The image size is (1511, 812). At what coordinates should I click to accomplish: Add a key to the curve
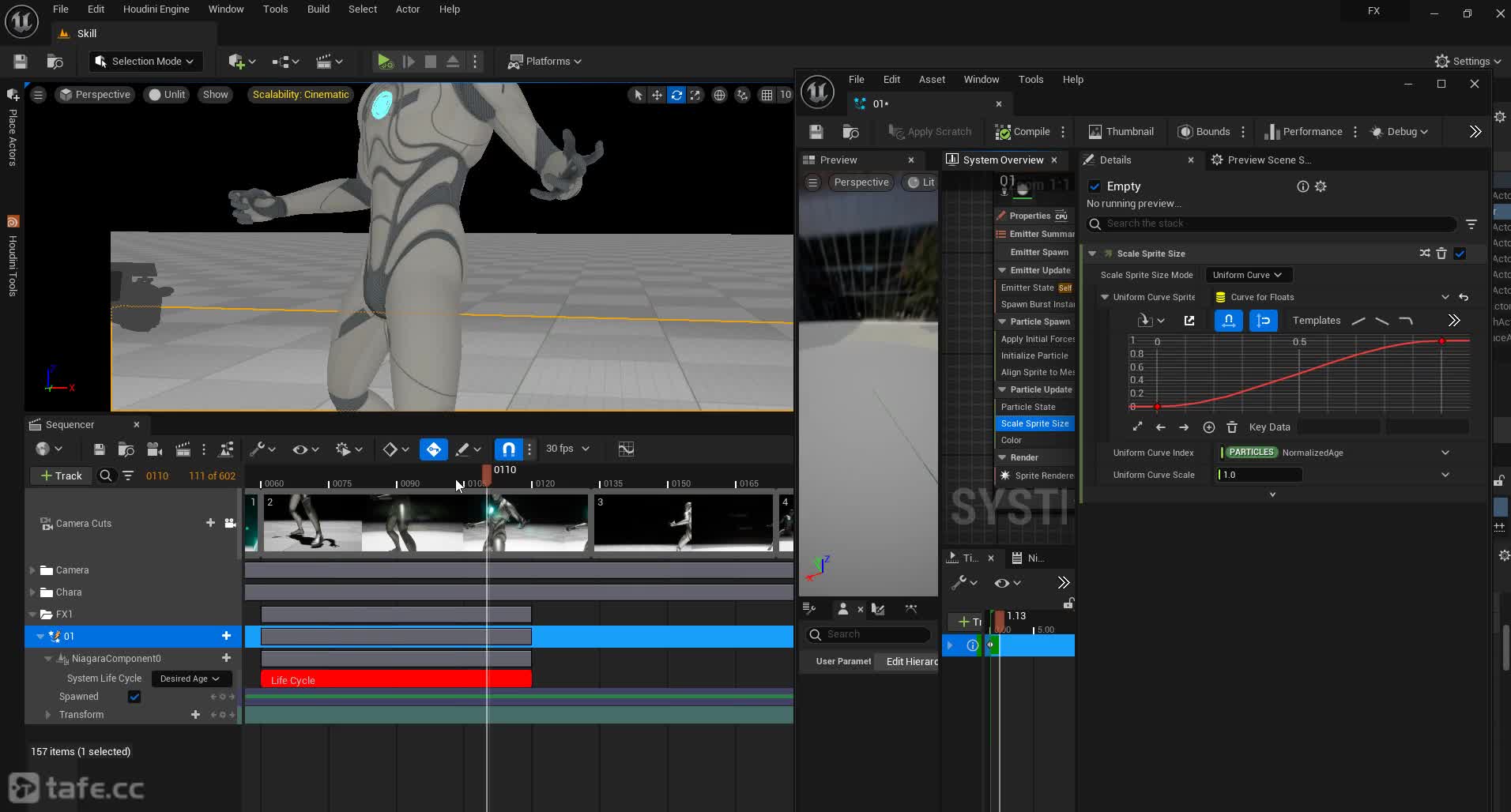point(1208,427)
